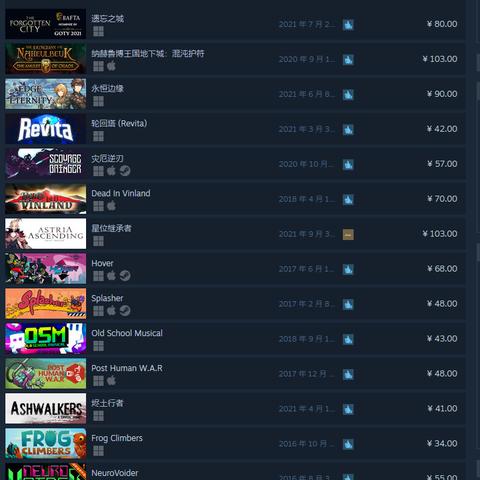Click the review icon on The Forgotten City row
This screenshot has height=480, width=480.
coord(348,25)
